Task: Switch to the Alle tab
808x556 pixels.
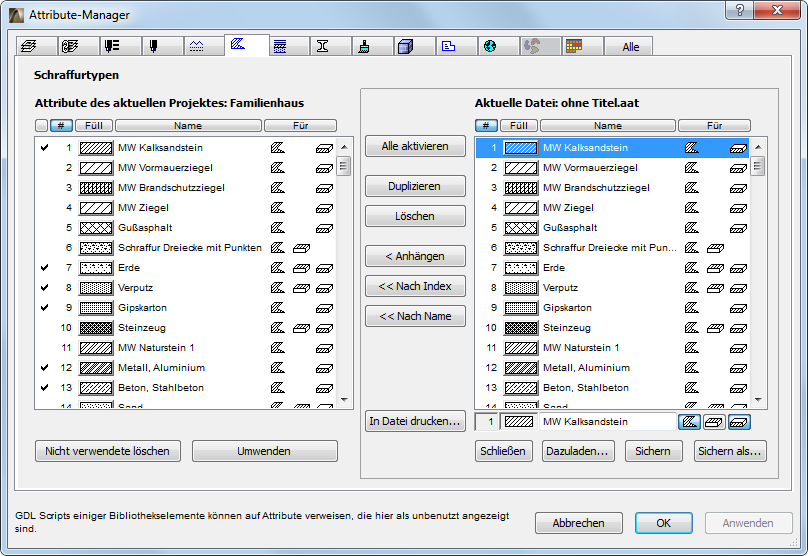Action: 630,46
